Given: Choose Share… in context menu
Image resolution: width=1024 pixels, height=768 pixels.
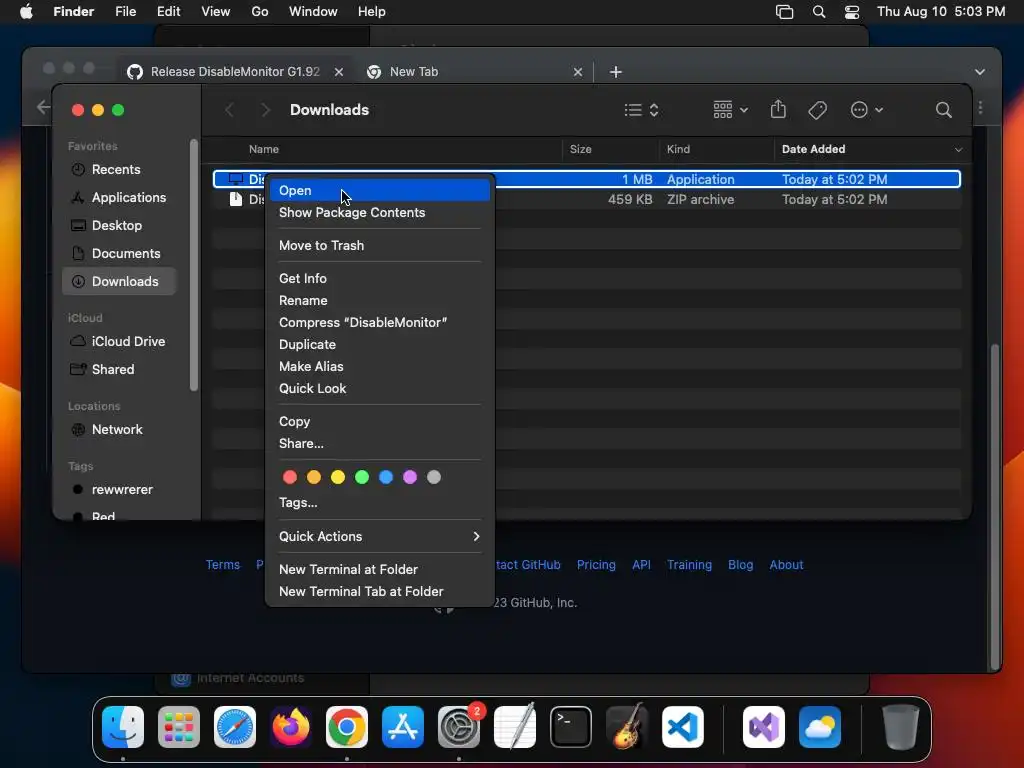Looking at the screenshot, I should 379,443.
